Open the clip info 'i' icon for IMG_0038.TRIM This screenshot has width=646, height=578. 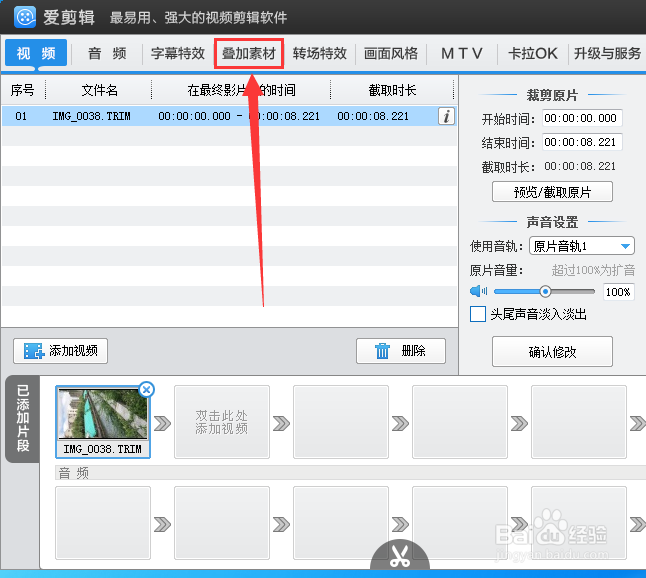(x=446, y=116)
